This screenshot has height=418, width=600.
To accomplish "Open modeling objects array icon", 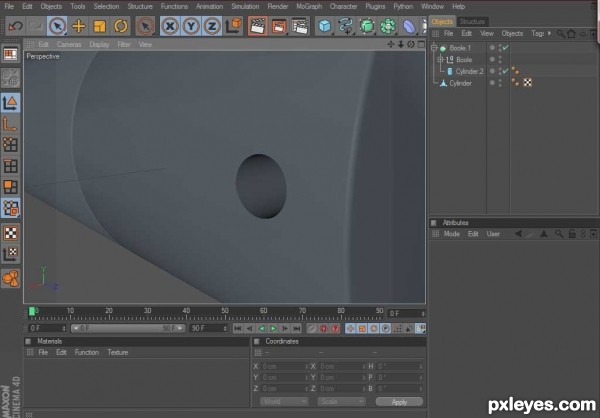I will 388,26.
